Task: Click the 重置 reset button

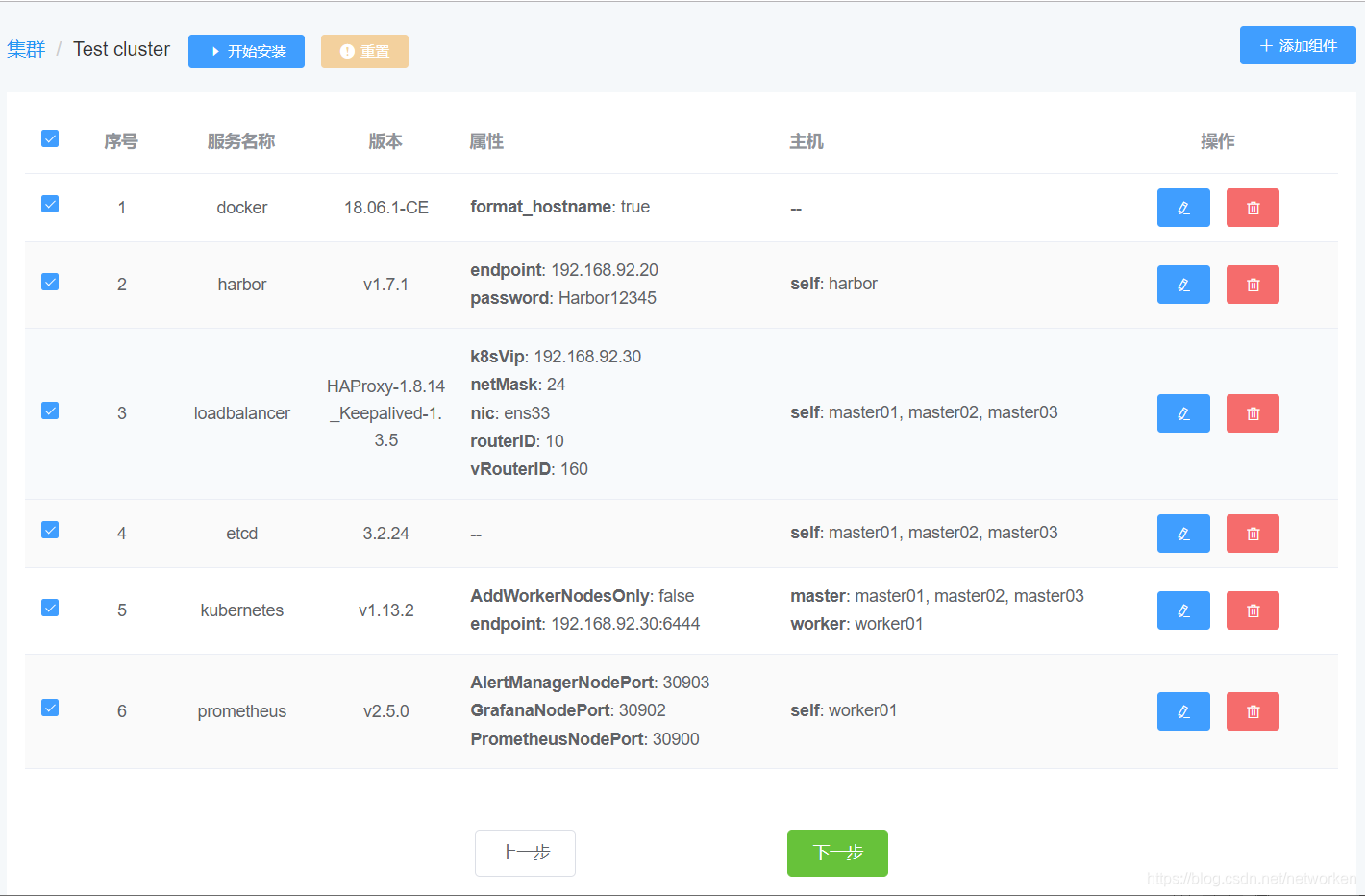Action: coord(364,52)
